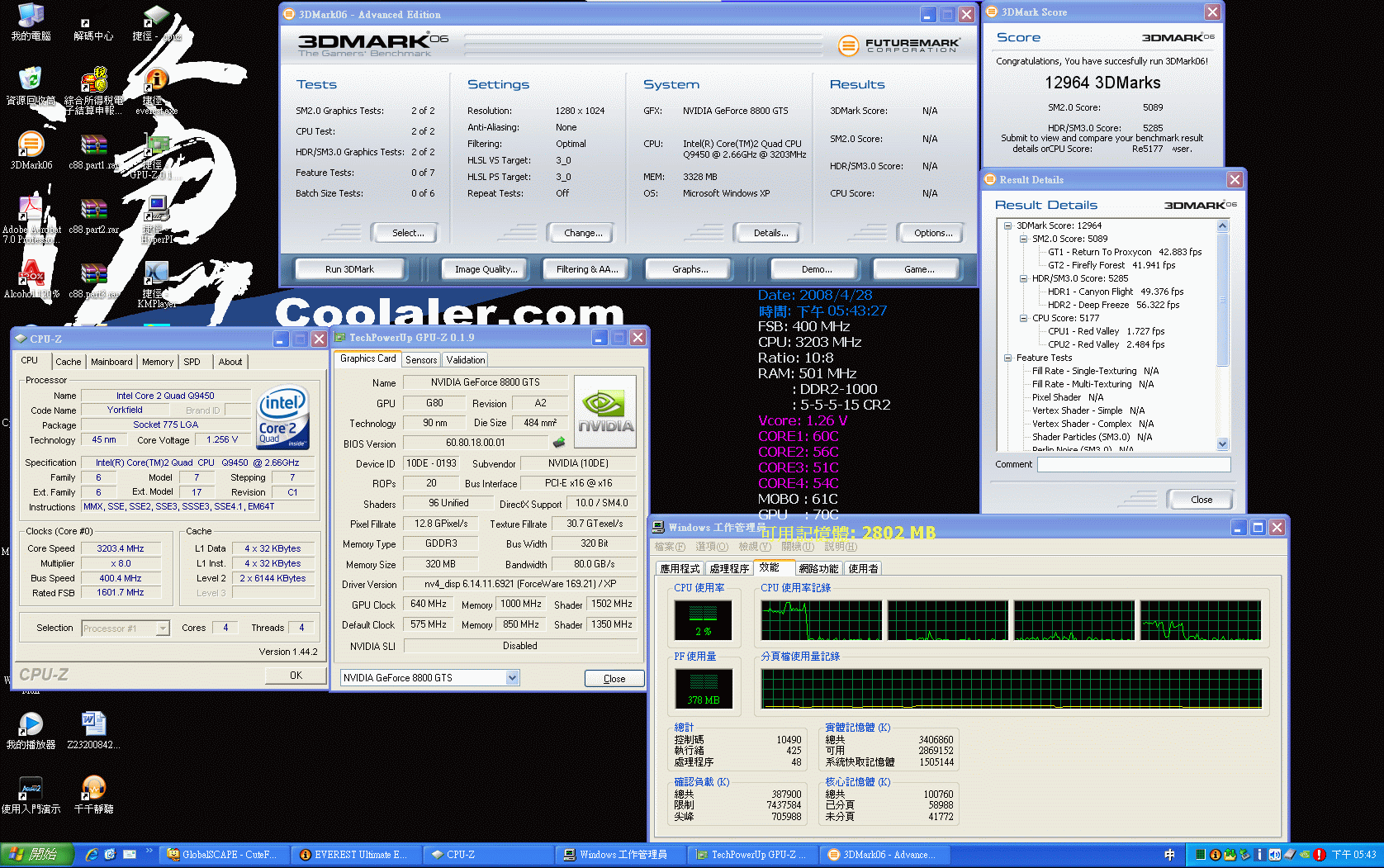Switch to the Memory tab in CPU-Z
Image resolution: width=1384 pixels, height=868 pixels.
click(158, 362)
